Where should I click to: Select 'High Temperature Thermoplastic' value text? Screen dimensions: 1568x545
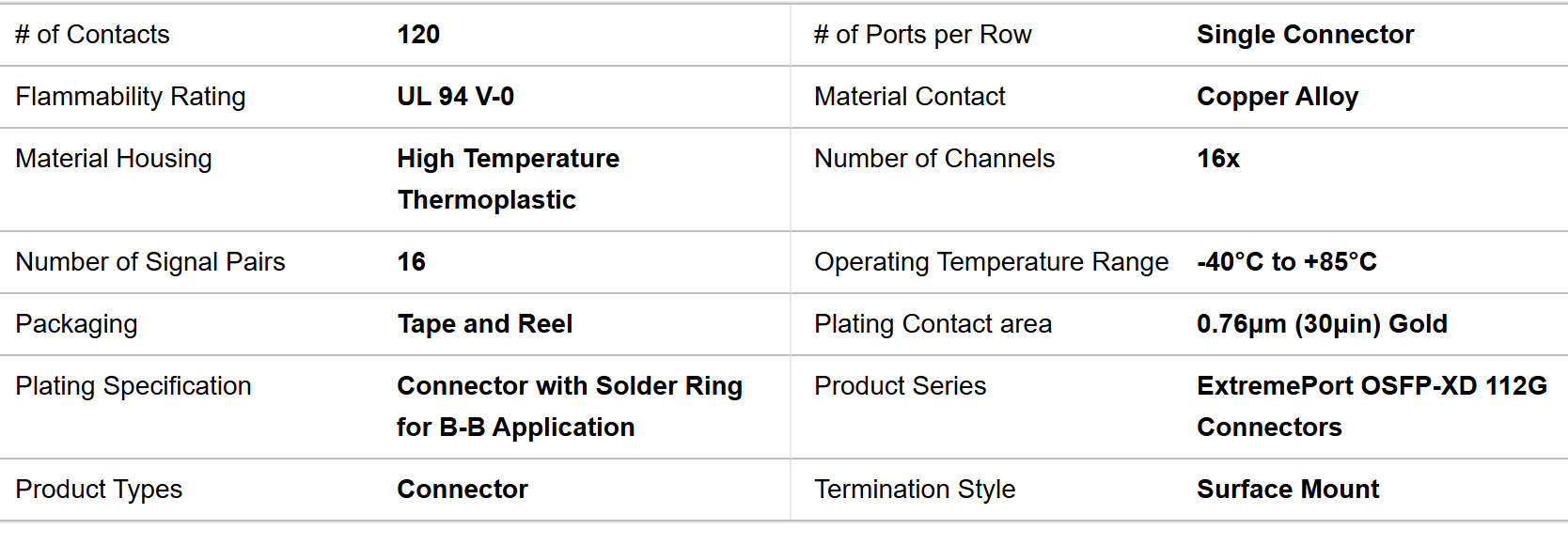(508, 179)
